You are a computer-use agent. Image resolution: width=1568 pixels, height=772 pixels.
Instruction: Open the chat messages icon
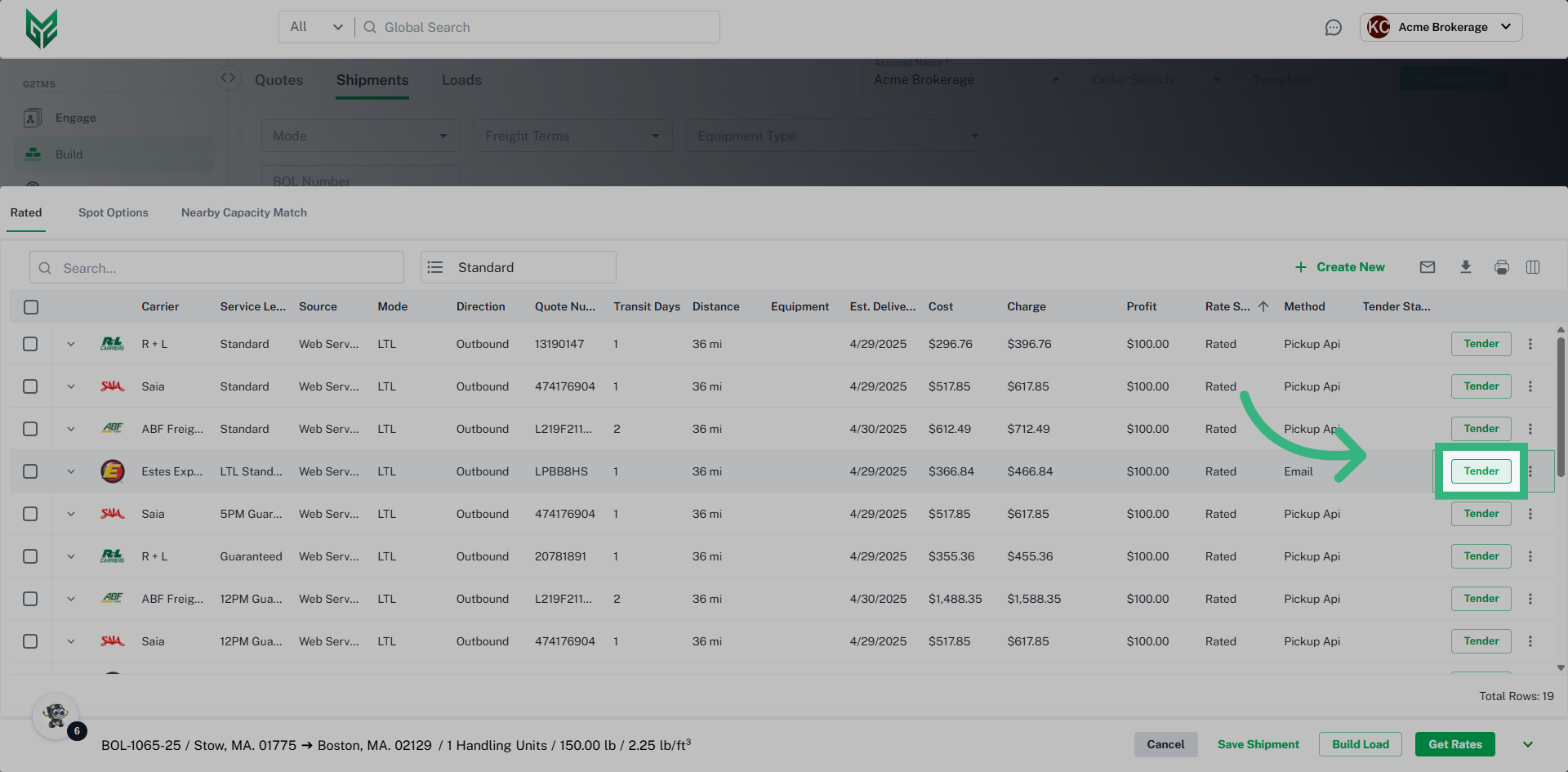(x=1333, y=28)
